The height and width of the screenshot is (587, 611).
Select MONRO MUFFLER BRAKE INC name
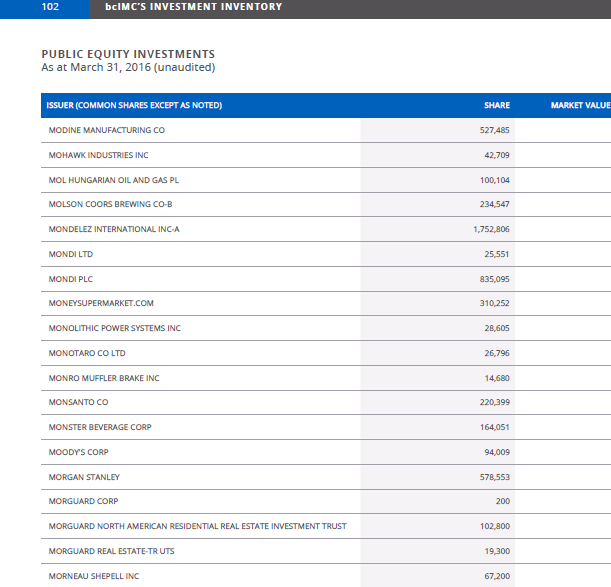[104, 378]
